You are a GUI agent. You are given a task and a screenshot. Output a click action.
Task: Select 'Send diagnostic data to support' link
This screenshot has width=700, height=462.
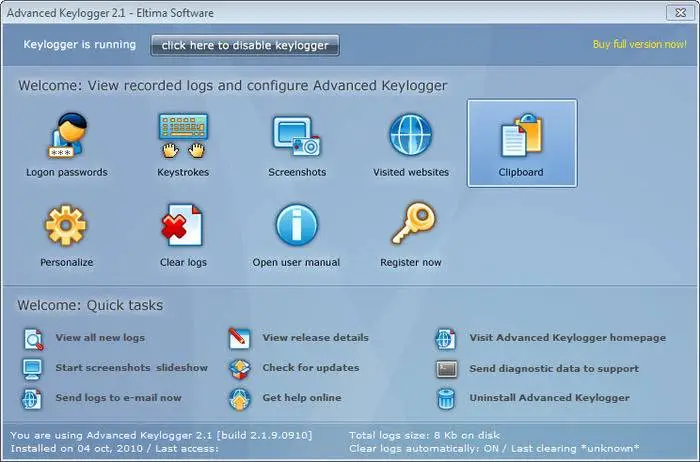click(x=554, y=369)
